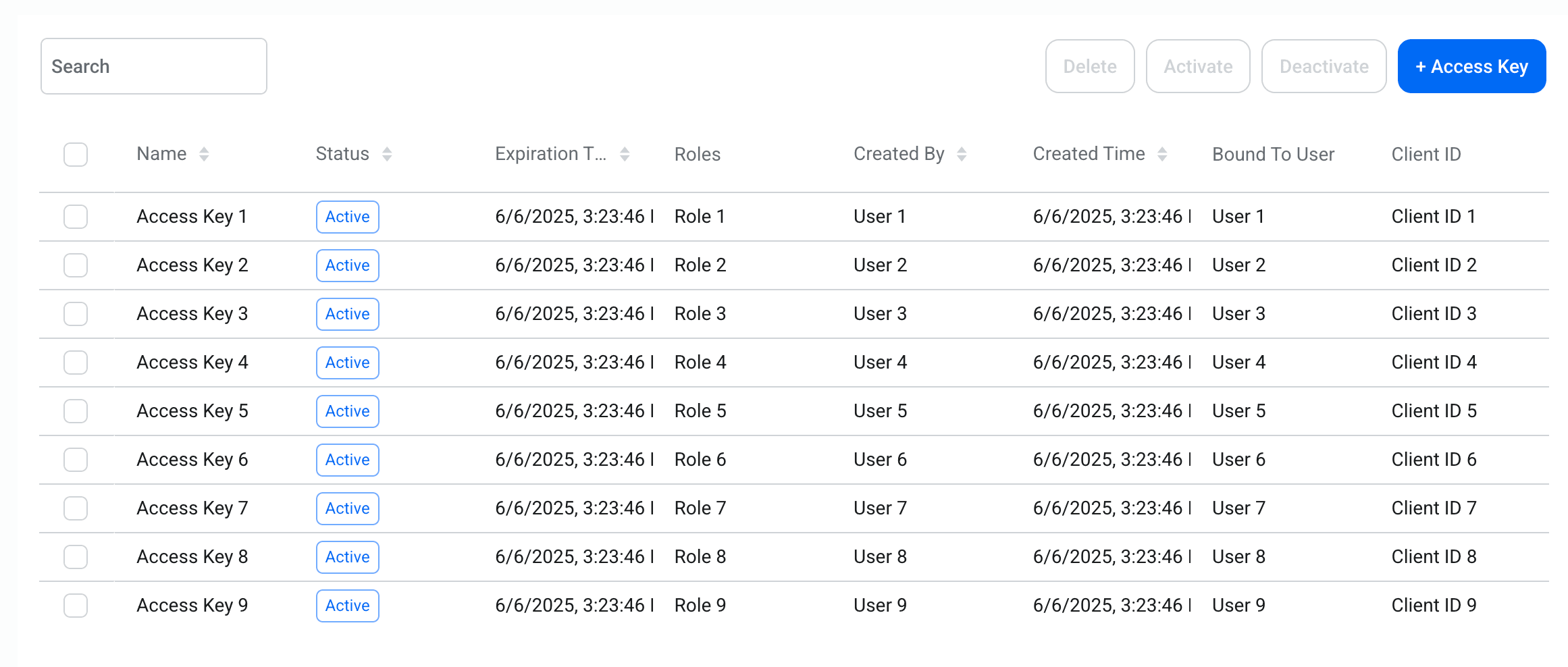This screenshot has width=1568, height=667.
Task: Sort the table by Name column
Action: [204, 154]
